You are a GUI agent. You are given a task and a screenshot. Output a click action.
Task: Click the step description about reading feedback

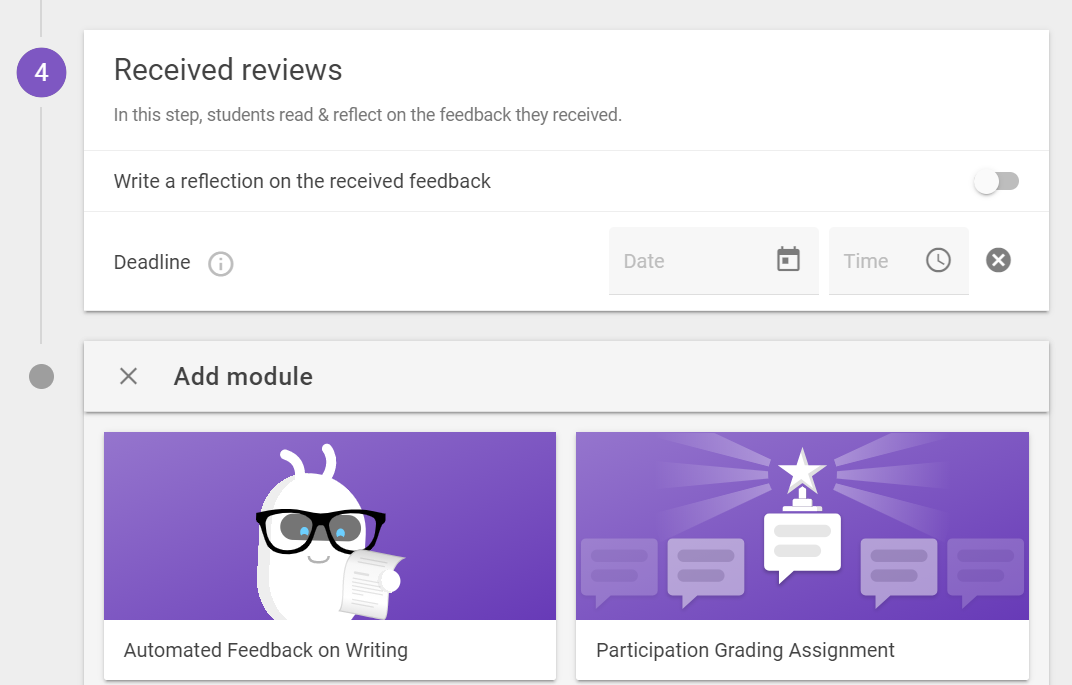point(368,115)
